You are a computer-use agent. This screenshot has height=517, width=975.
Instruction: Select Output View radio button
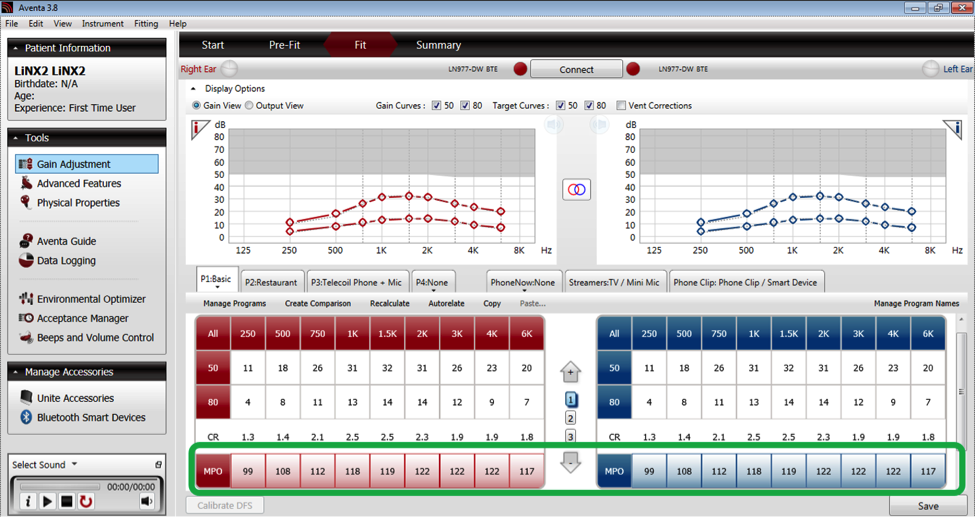(249, 106)
